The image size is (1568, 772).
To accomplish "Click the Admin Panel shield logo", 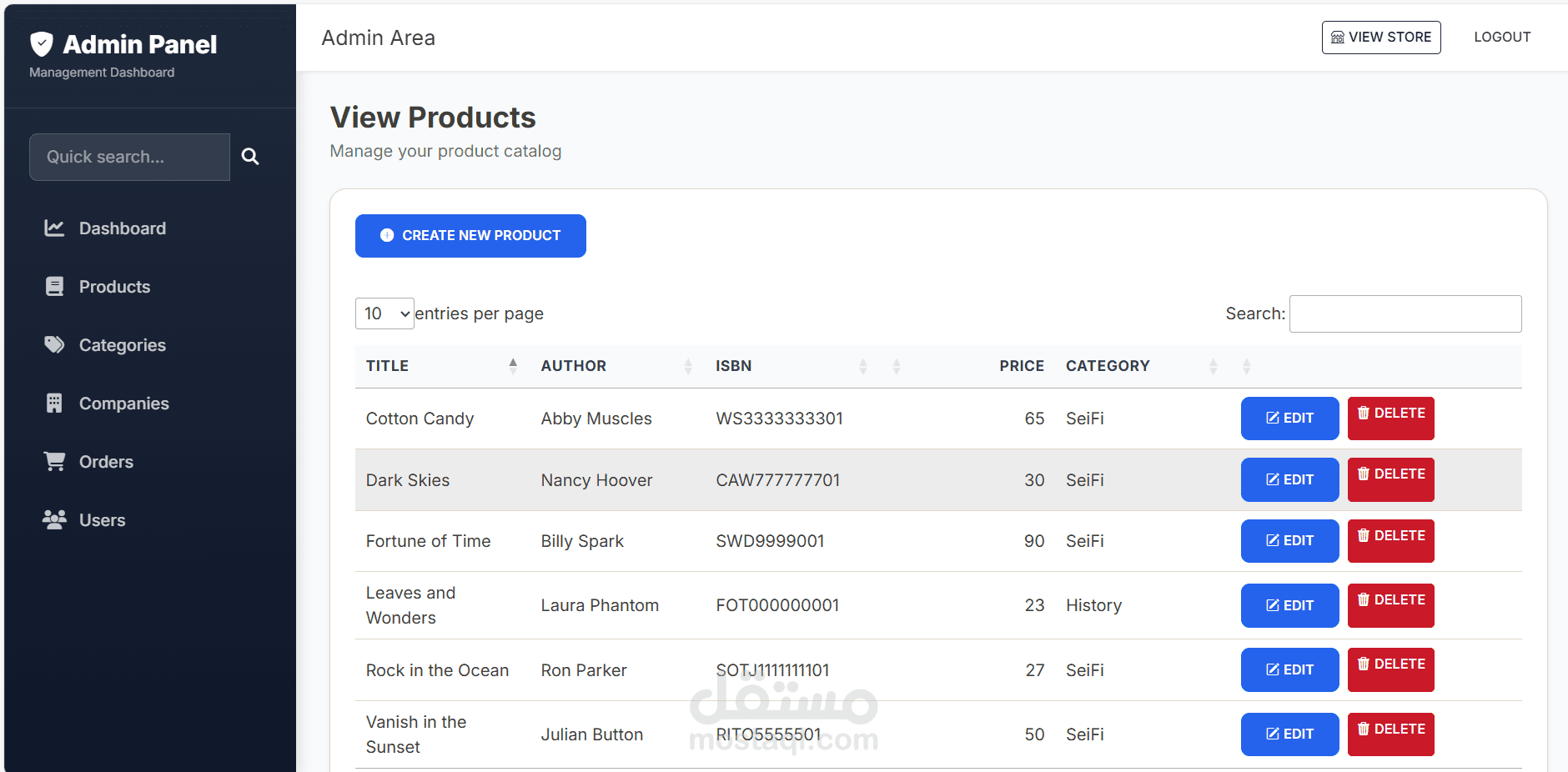I will (x=42, y=44).
